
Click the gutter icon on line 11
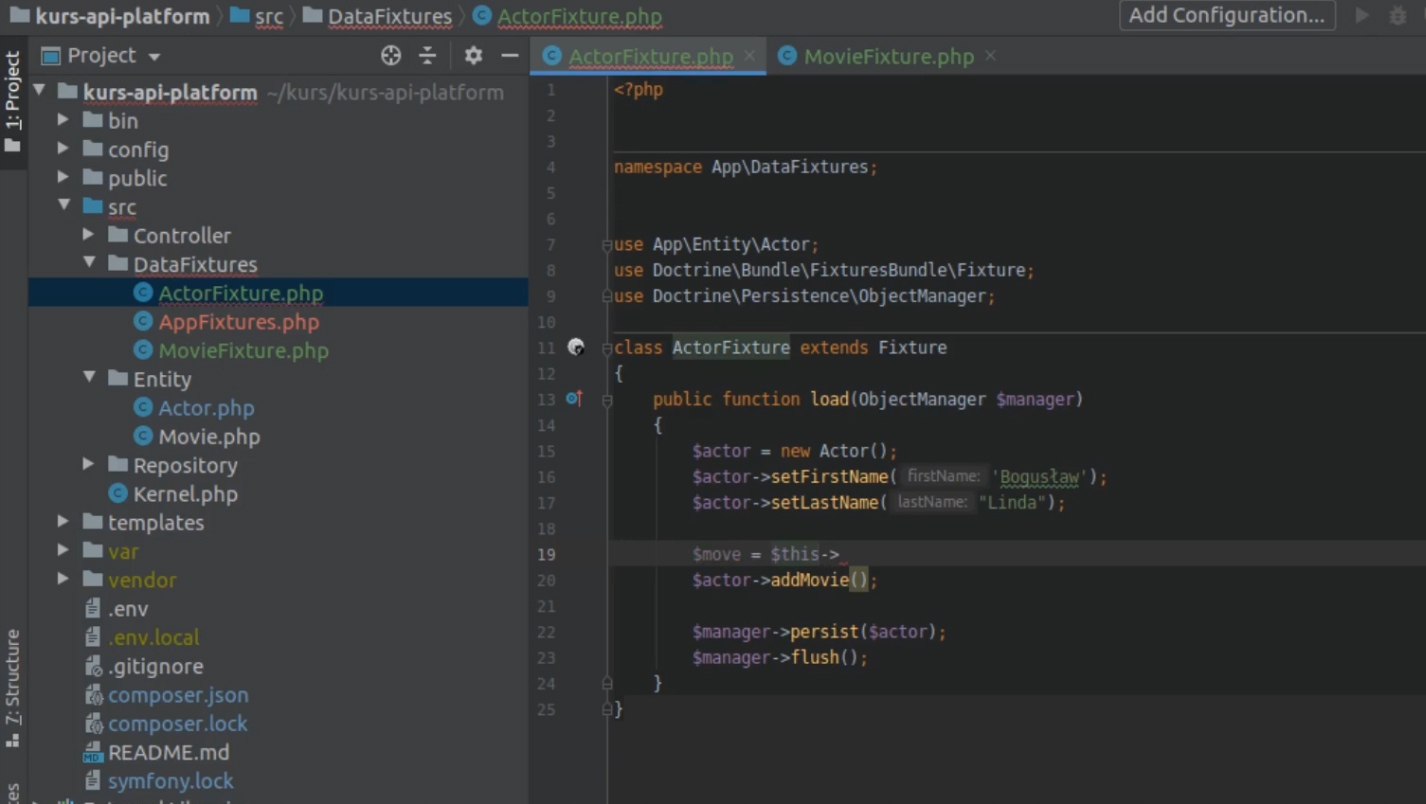tap(576, 347)
